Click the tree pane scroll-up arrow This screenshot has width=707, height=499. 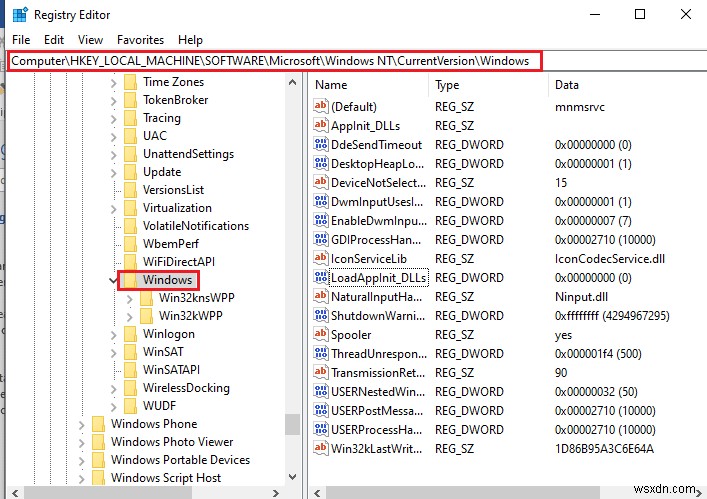(292, 82)
